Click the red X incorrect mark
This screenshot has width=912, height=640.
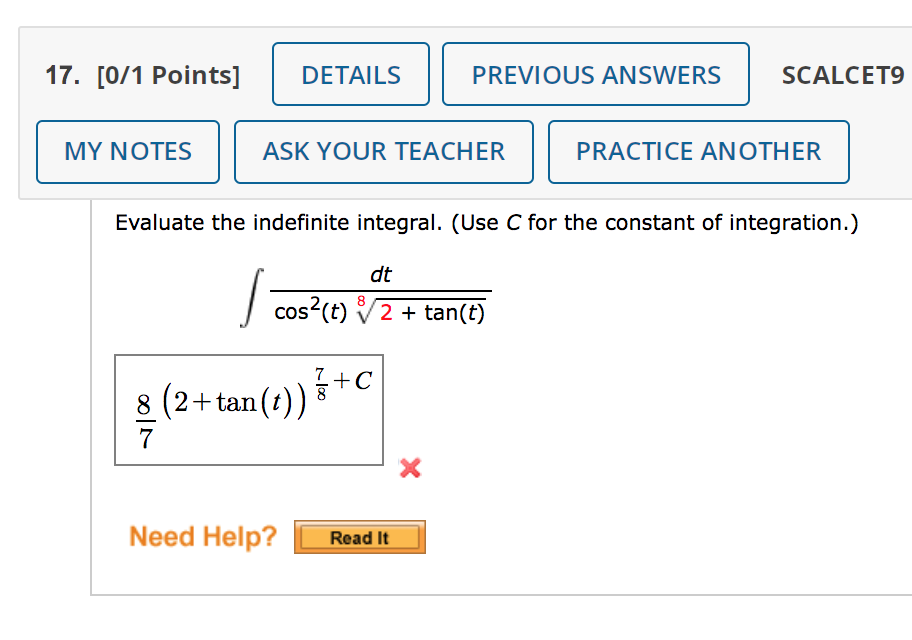[408, 467]
